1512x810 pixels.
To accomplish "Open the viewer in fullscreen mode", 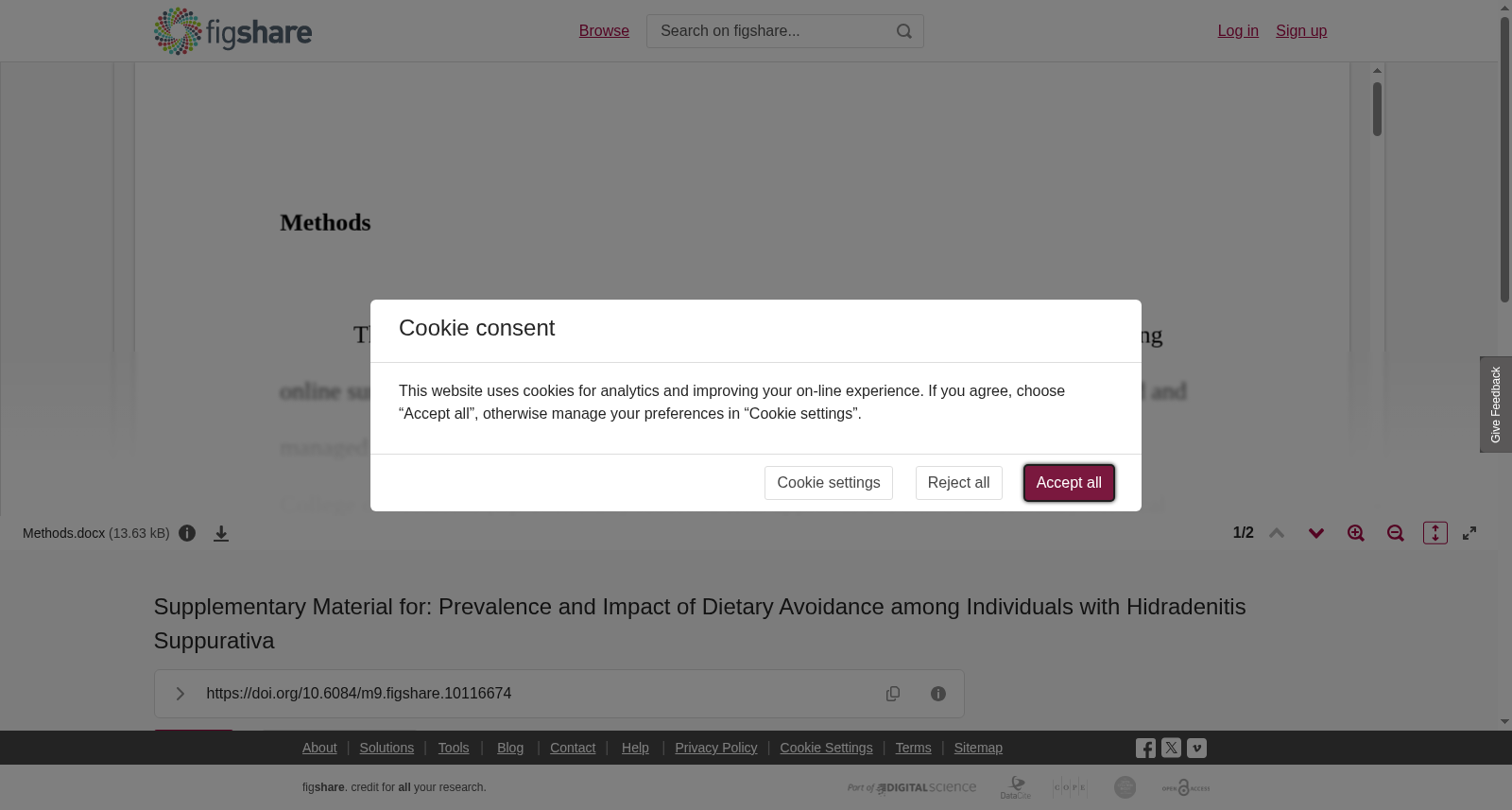I will click(1469, 533).
